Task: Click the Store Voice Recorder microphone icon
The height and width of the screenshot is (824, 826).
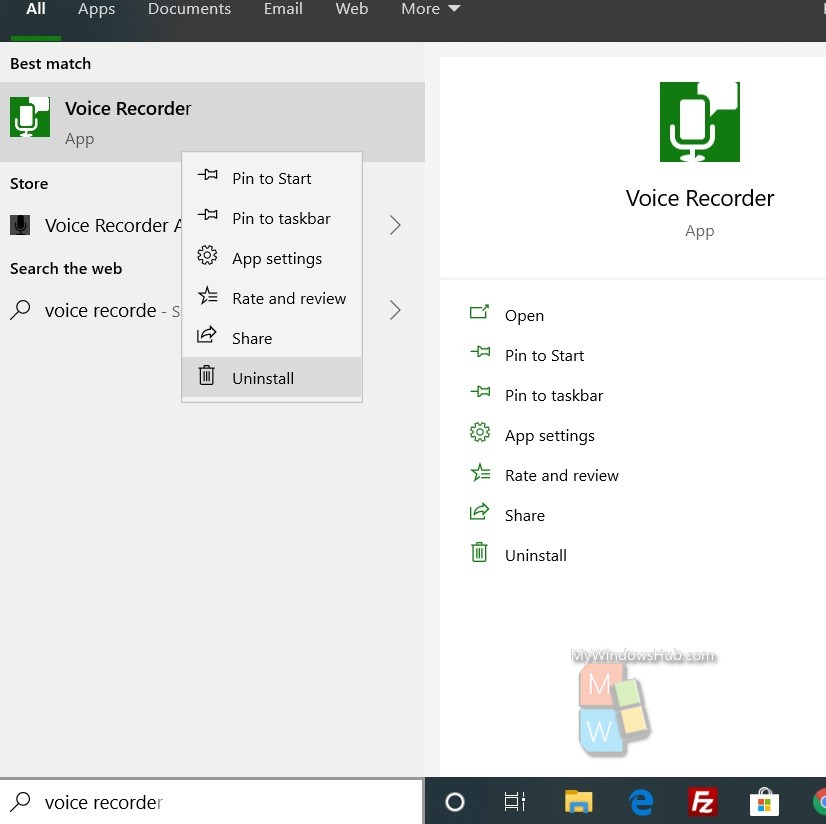Action: [20, 225]
